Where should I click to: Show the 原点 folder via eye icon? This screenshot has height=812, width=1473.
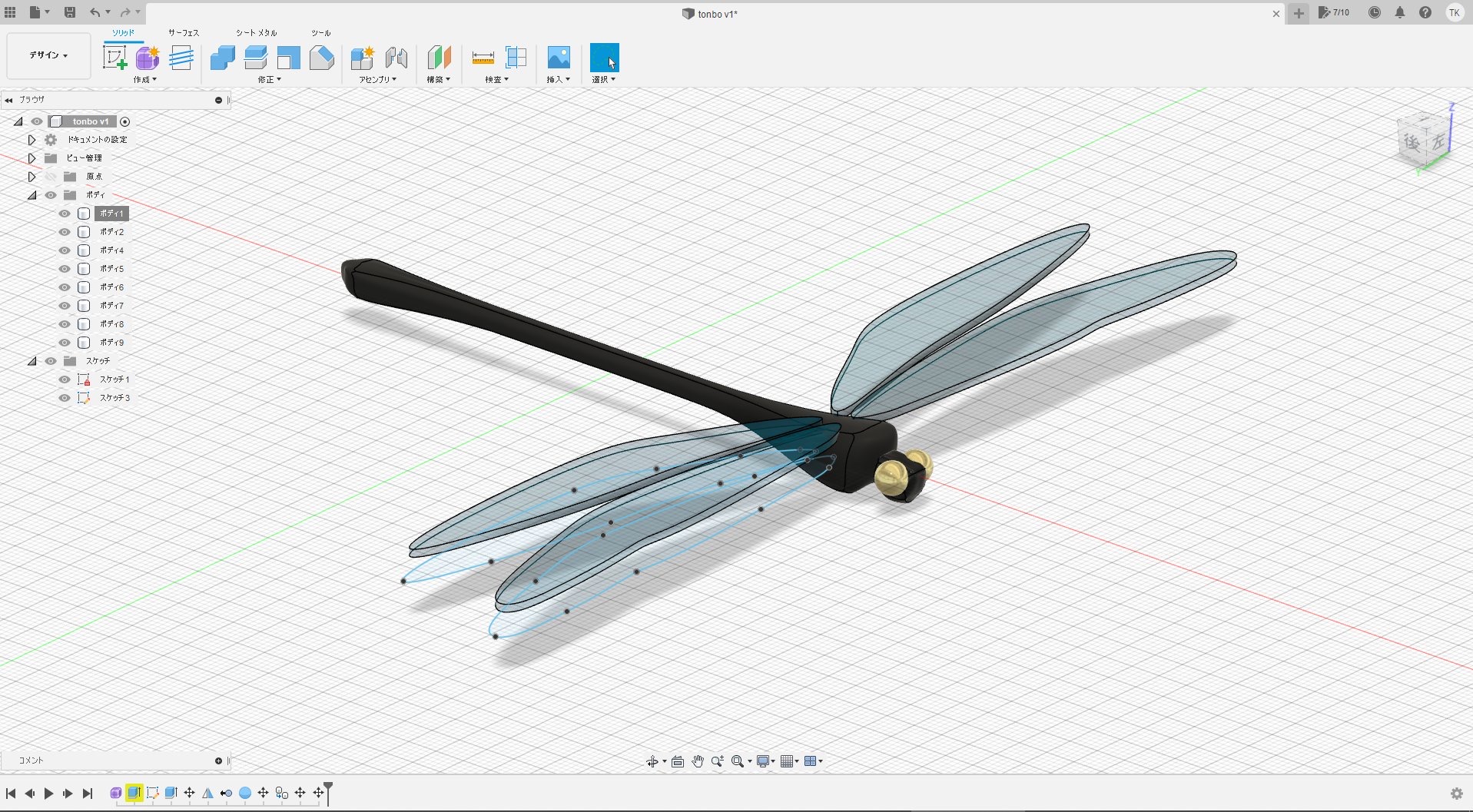[x=51, y=177]
